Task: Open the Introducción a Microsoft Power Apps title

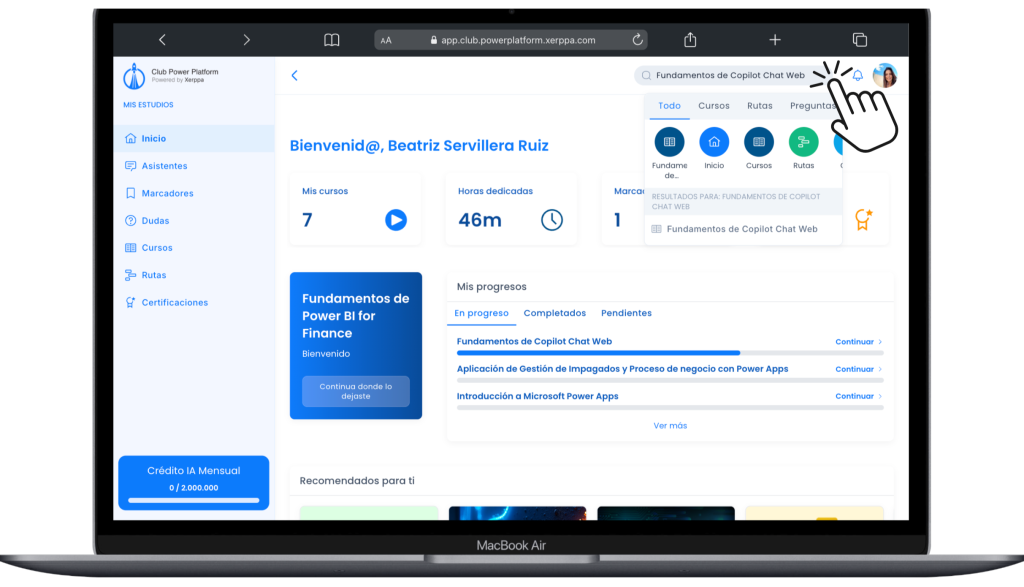Action: click(537, 396)
